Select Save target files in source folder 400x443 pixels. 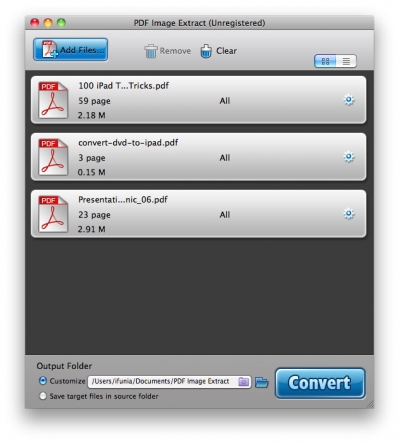43,396
